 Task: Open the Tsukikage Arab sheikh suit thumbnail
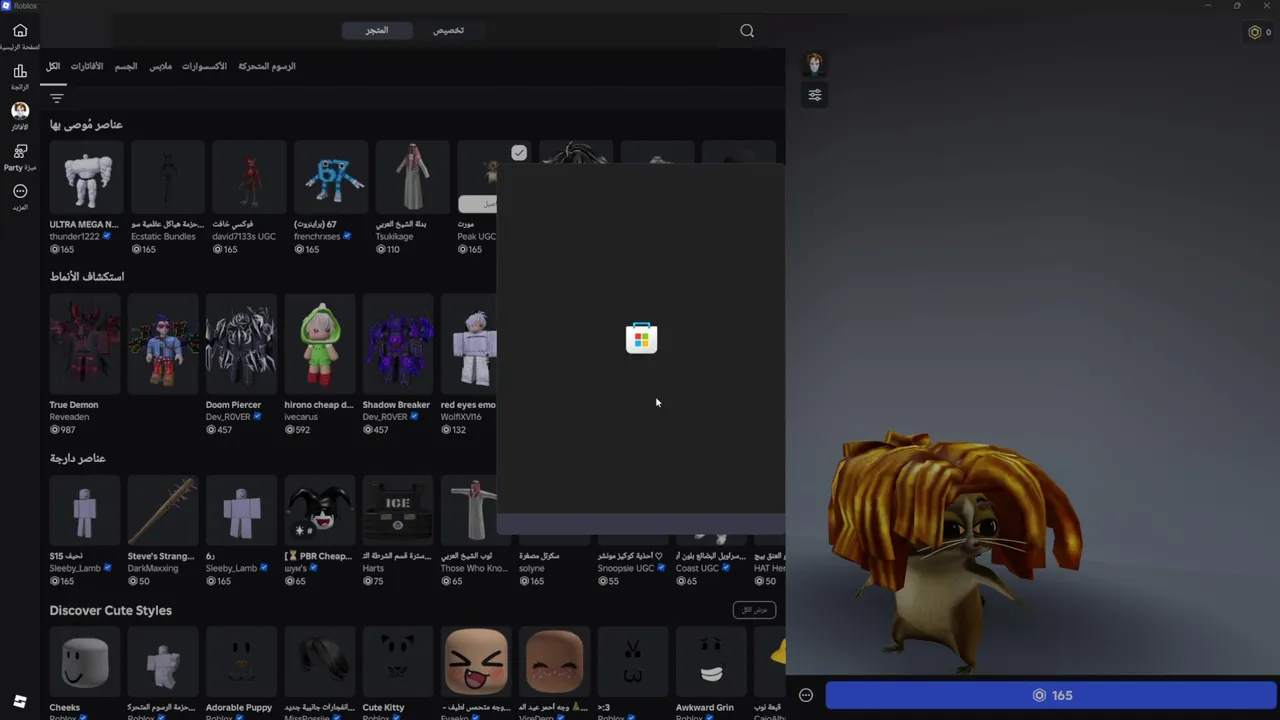point(413,177)
